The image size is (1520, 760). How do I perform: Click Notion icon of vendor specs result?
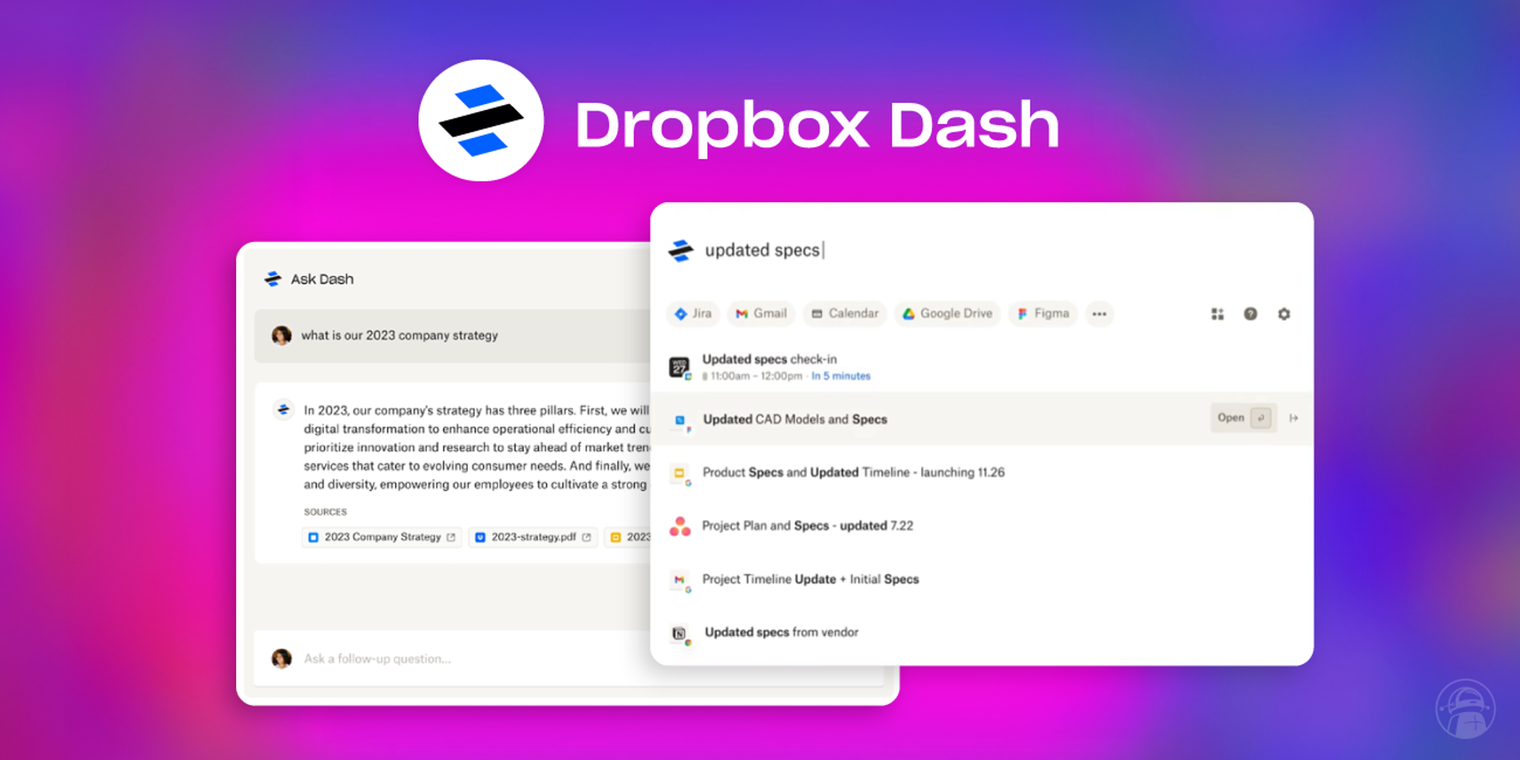click(680, 634)
